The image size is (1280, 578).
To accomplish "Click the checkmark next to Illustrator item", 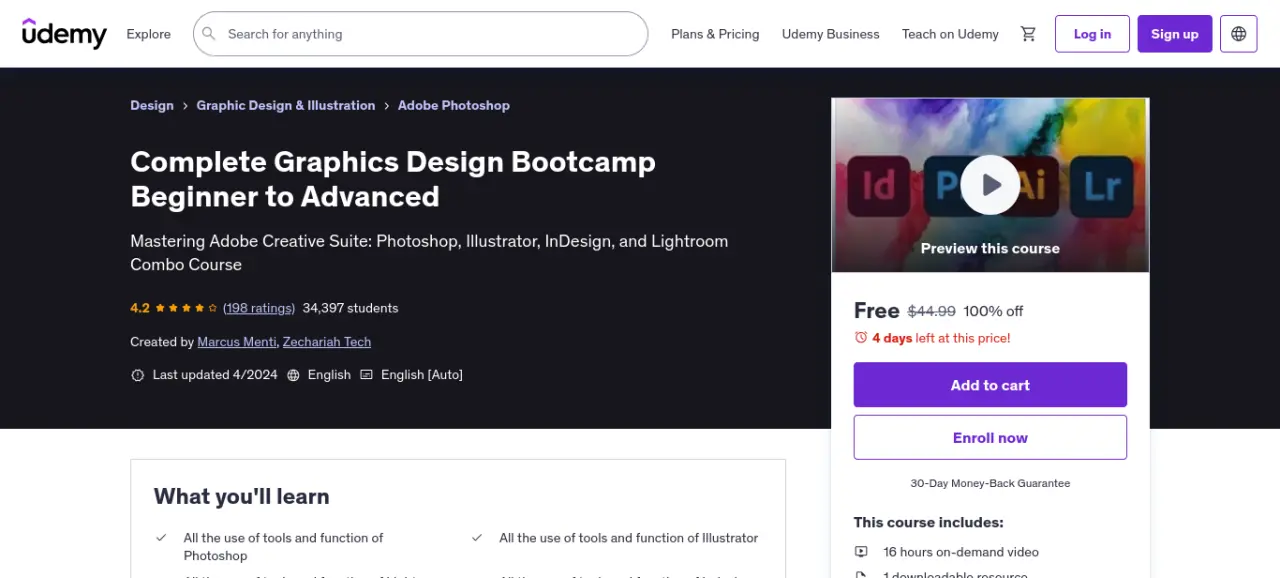I will pyautogui.click(x=477, y=538).
